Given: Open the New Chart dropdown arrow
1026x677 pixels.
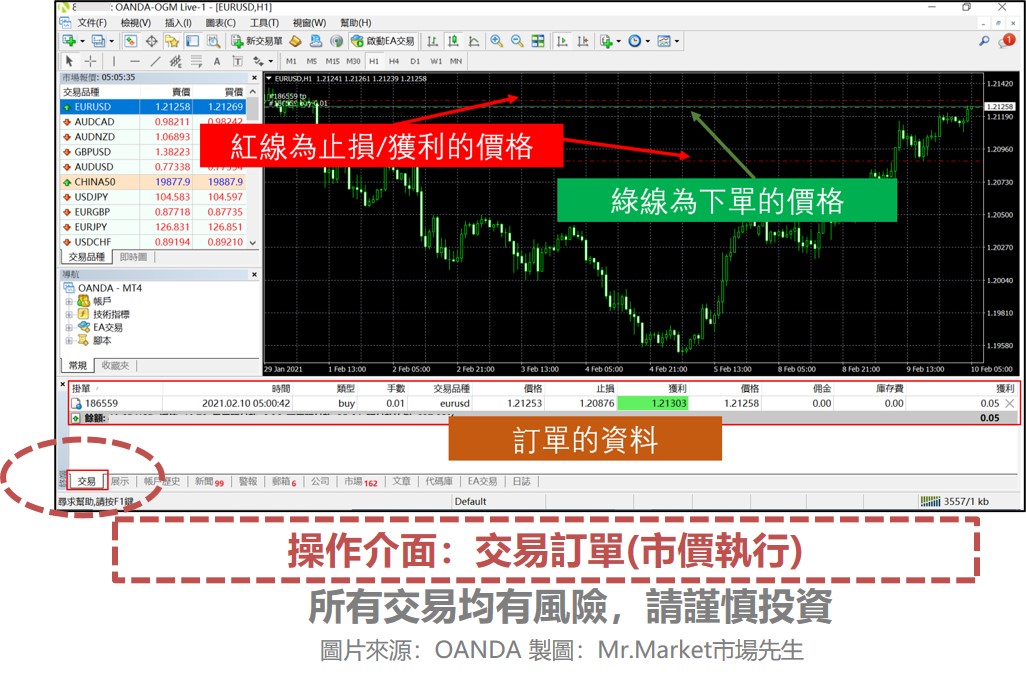Looking at the screenshot, I should (82, 41).
